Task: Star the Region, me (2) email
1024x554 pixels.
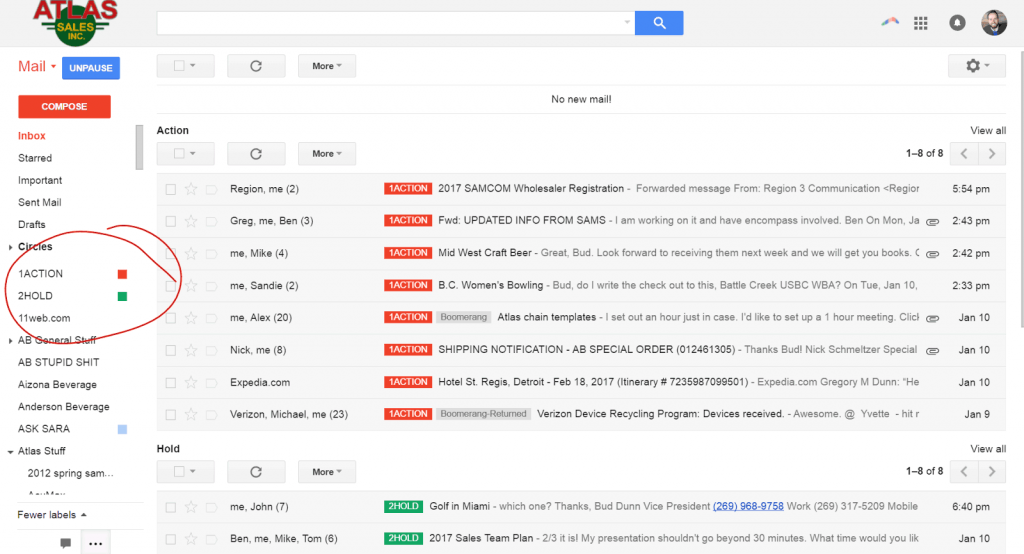Action: click(x=191, y=189)
